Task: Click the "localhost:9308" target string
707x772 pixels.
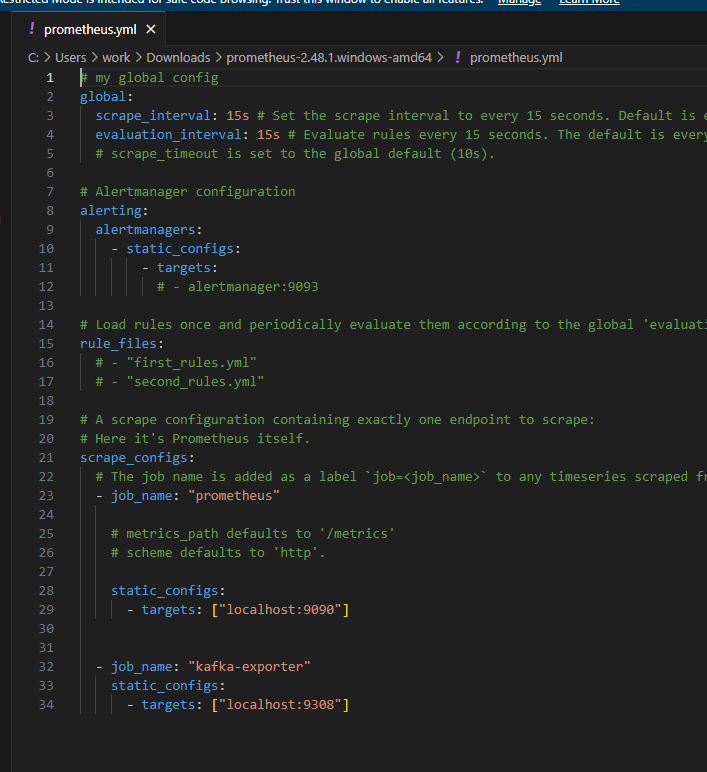Action: point(280,705)
